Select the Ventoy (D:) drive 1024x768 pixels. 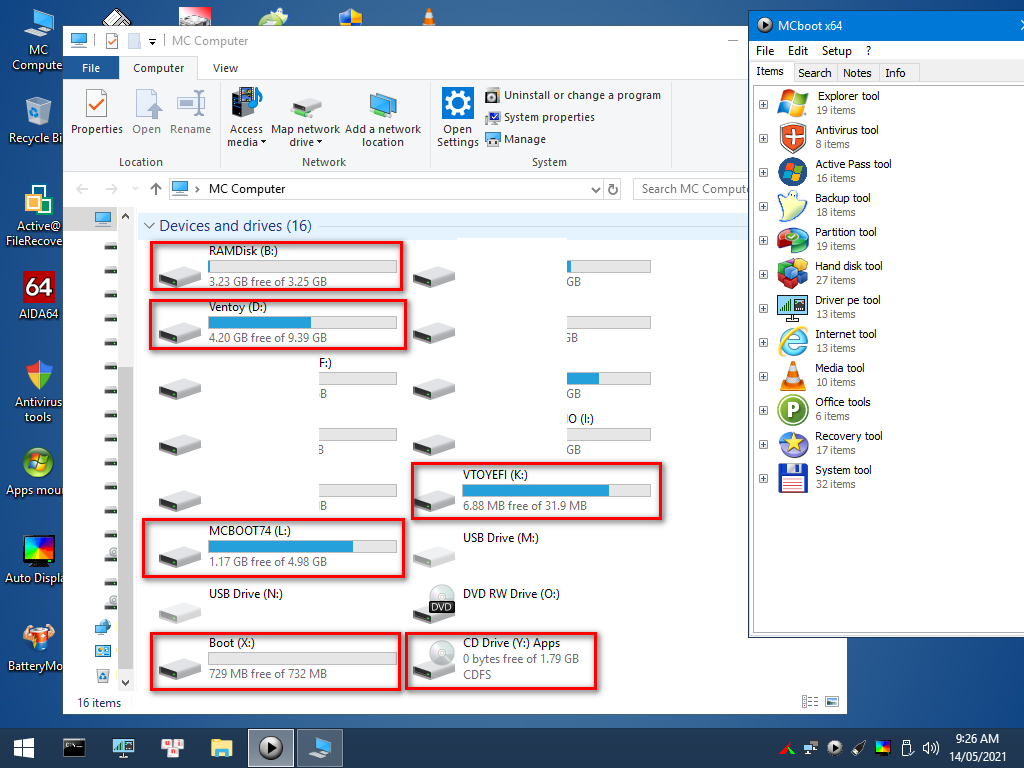coord(278,325)
